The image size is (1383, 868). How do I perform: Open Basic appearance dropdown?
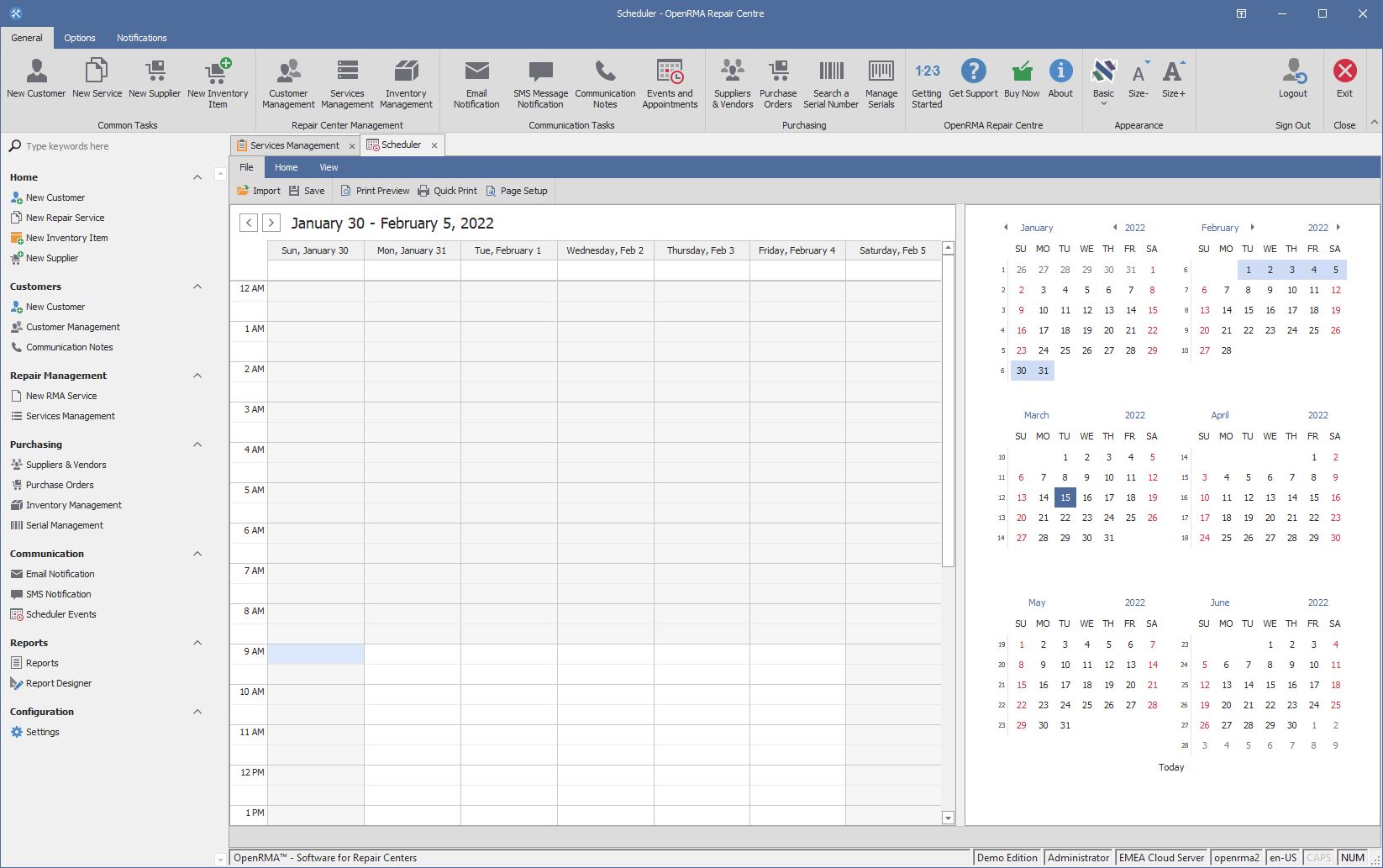pos(1103,82)
